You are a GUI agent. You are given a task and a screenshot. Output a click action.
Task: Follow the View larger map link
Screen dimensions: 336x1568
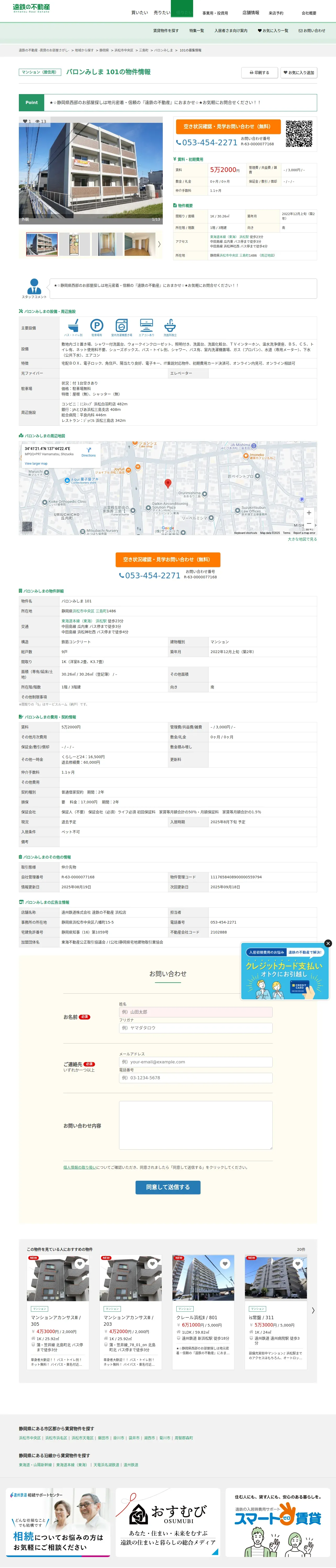pyautogui.click(x=36, y=463)
